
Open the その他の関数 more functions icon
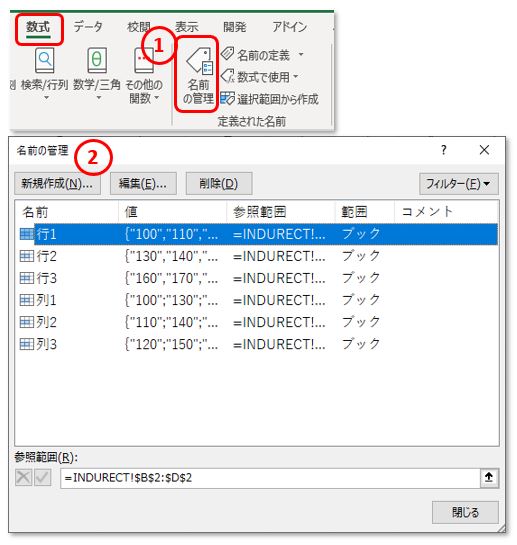(144, 60)
